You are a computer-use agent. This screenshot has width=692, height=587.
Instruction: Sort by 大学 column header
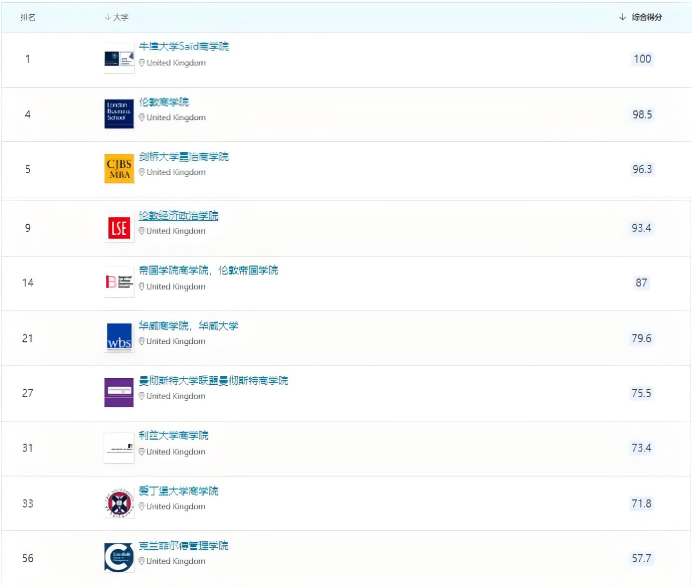pyautogui.click(x=117, y=17)
